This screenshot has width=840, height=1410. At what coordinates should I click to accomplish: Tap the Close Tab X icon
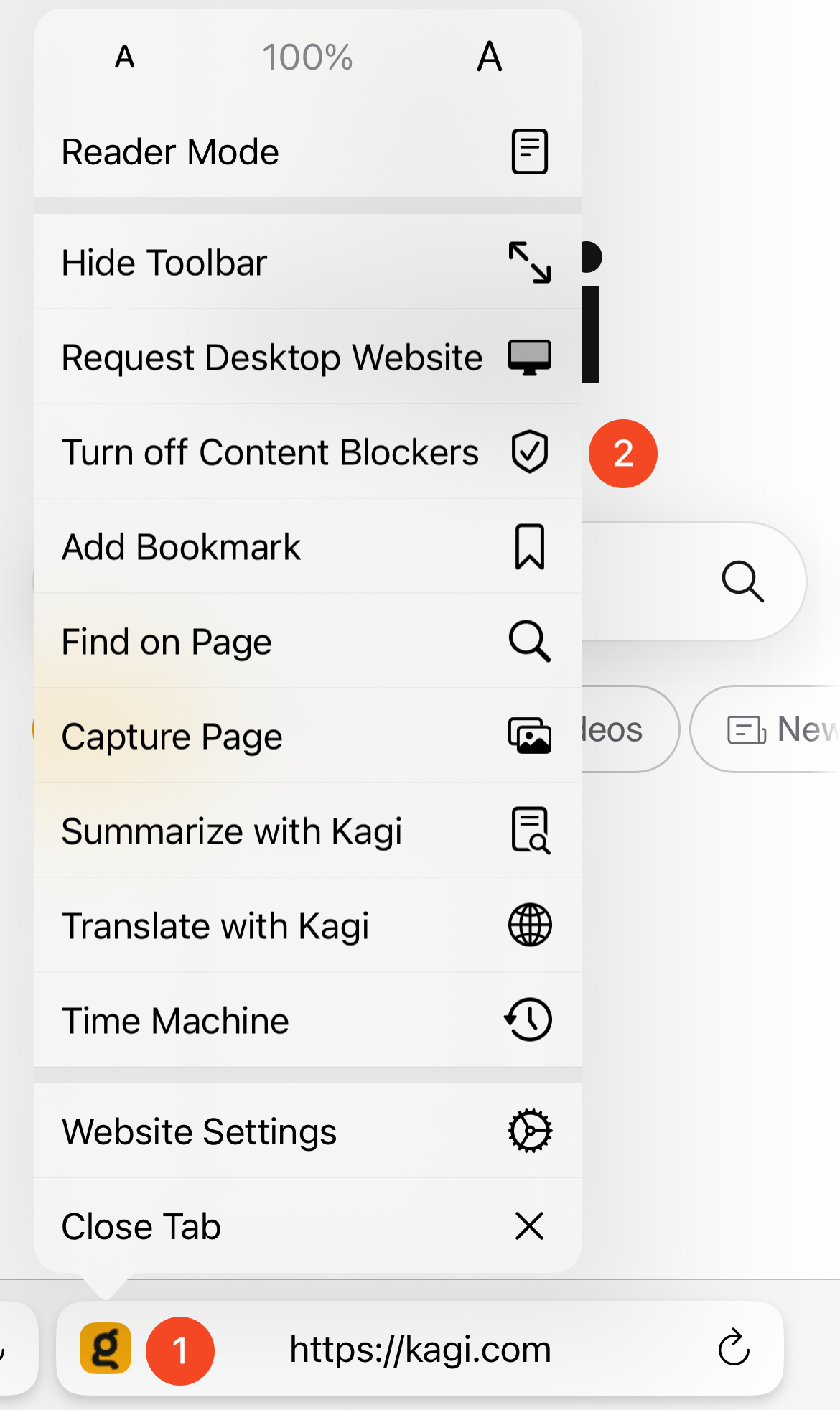(x=530, y=1225)
